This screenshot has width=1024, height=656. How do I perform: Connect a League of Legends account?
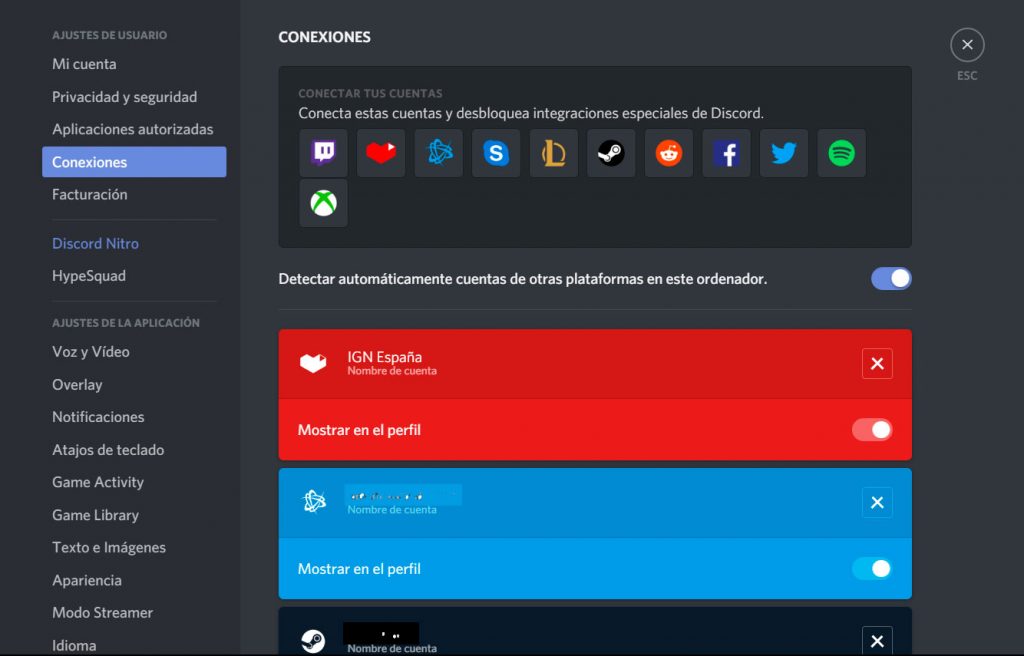[553, 152]
